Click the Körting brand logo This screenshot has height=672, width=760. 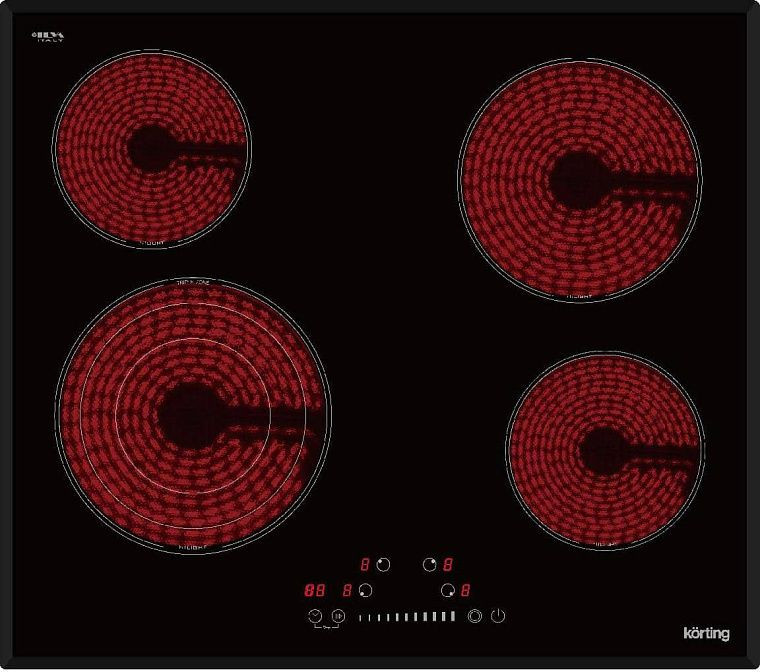pyautogui.click(x=706, y=633)
